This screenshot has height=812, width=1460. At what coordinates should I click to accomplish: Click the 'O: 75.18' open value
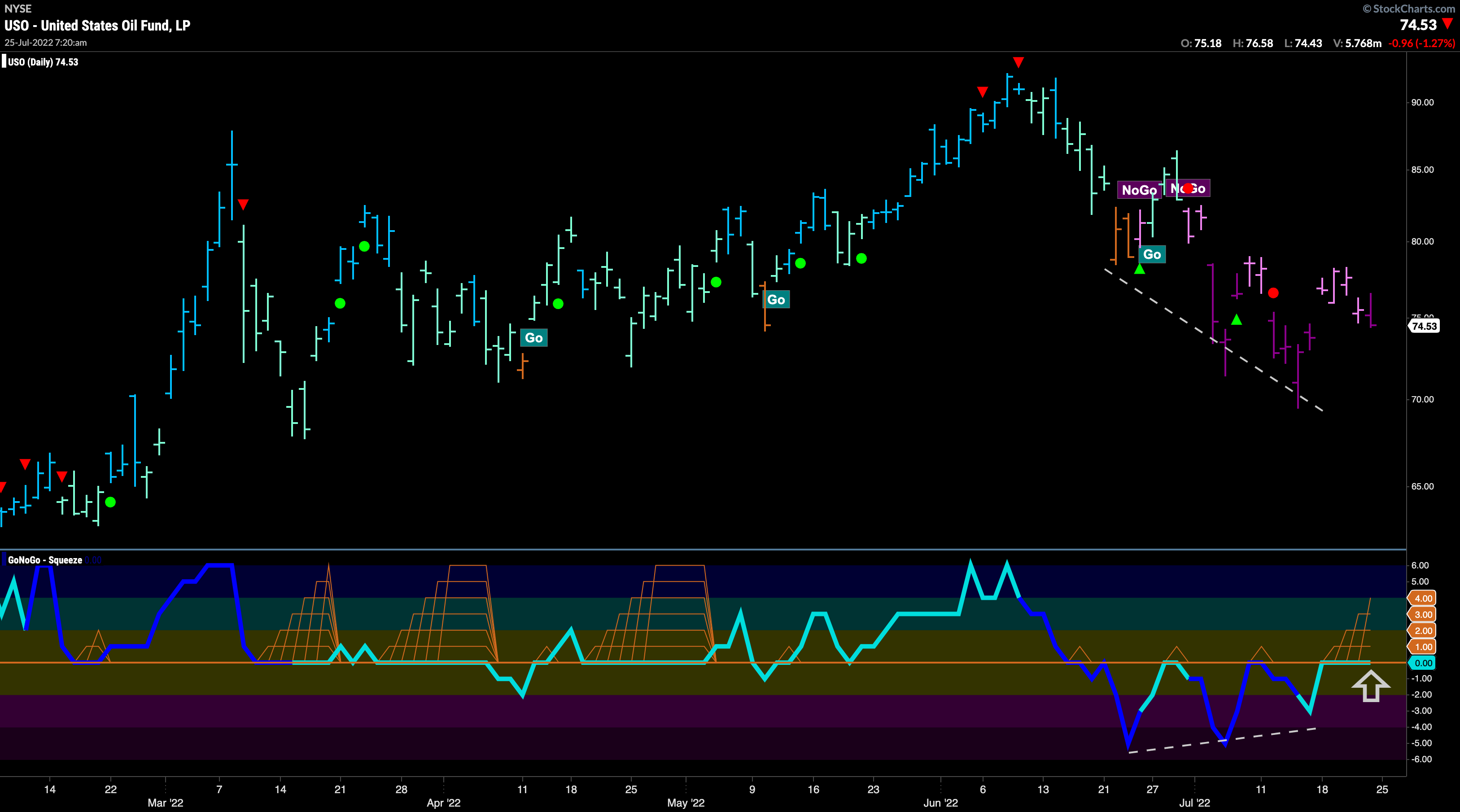(x=1201, y=43)
